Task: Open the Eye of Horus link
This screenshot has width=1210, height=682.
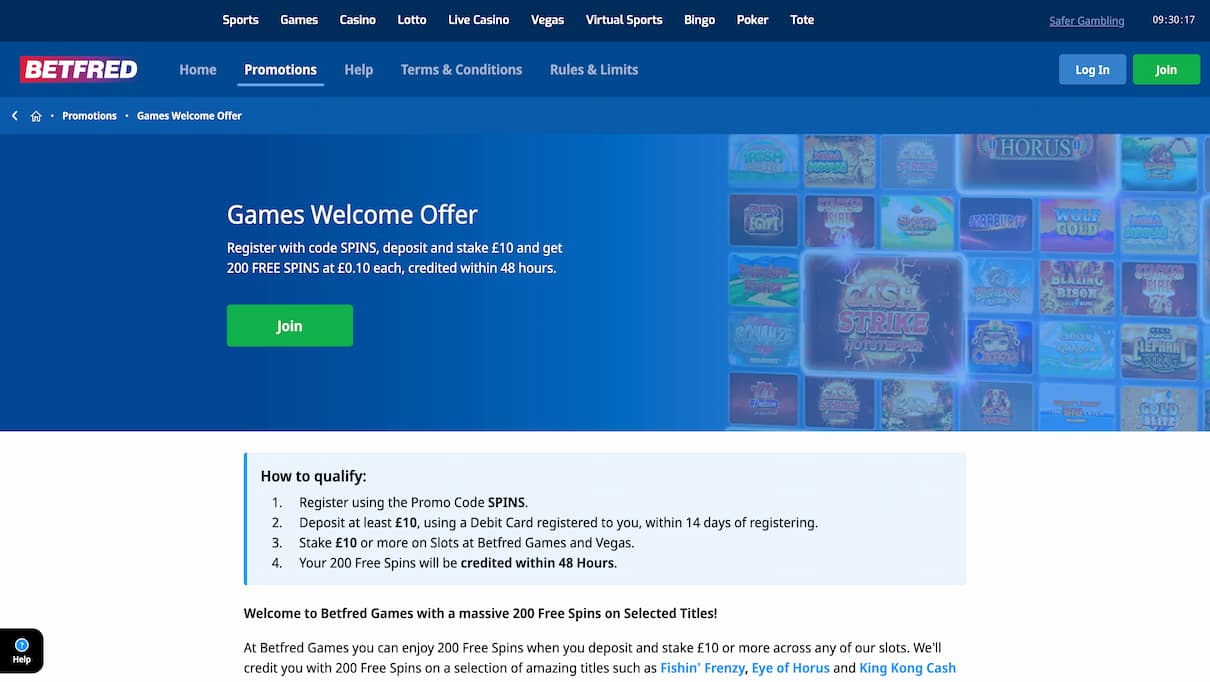Action: pyautogui.click(x=790, y=668)
